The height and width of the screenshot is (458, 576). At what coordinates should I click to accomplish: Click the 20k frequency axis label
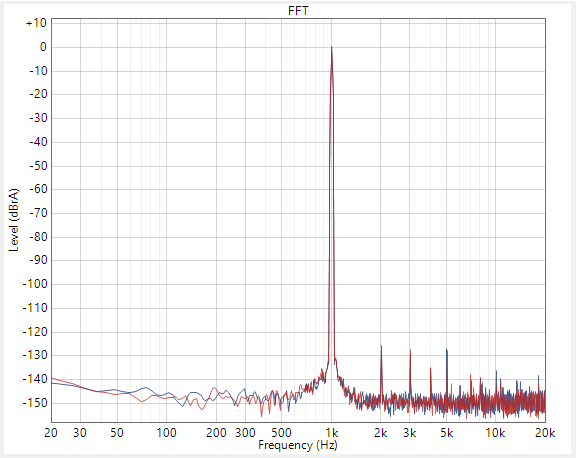(545, 433)
